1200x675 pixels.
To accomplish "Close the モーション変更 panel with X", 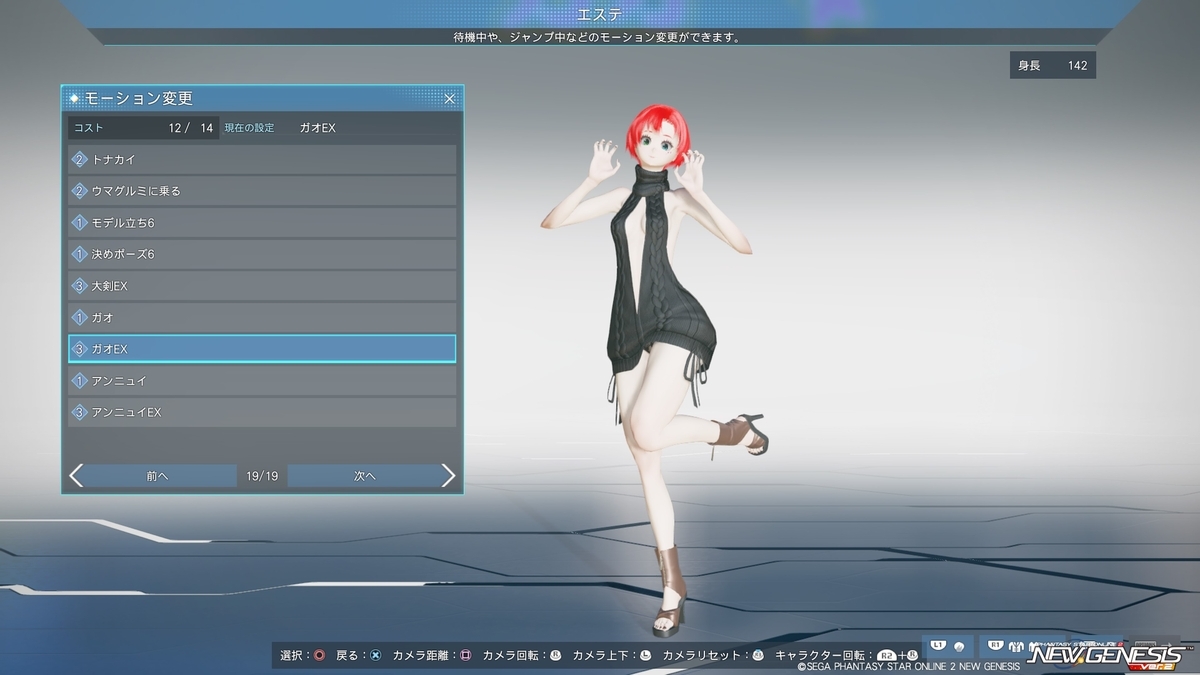I will [450, 99].
